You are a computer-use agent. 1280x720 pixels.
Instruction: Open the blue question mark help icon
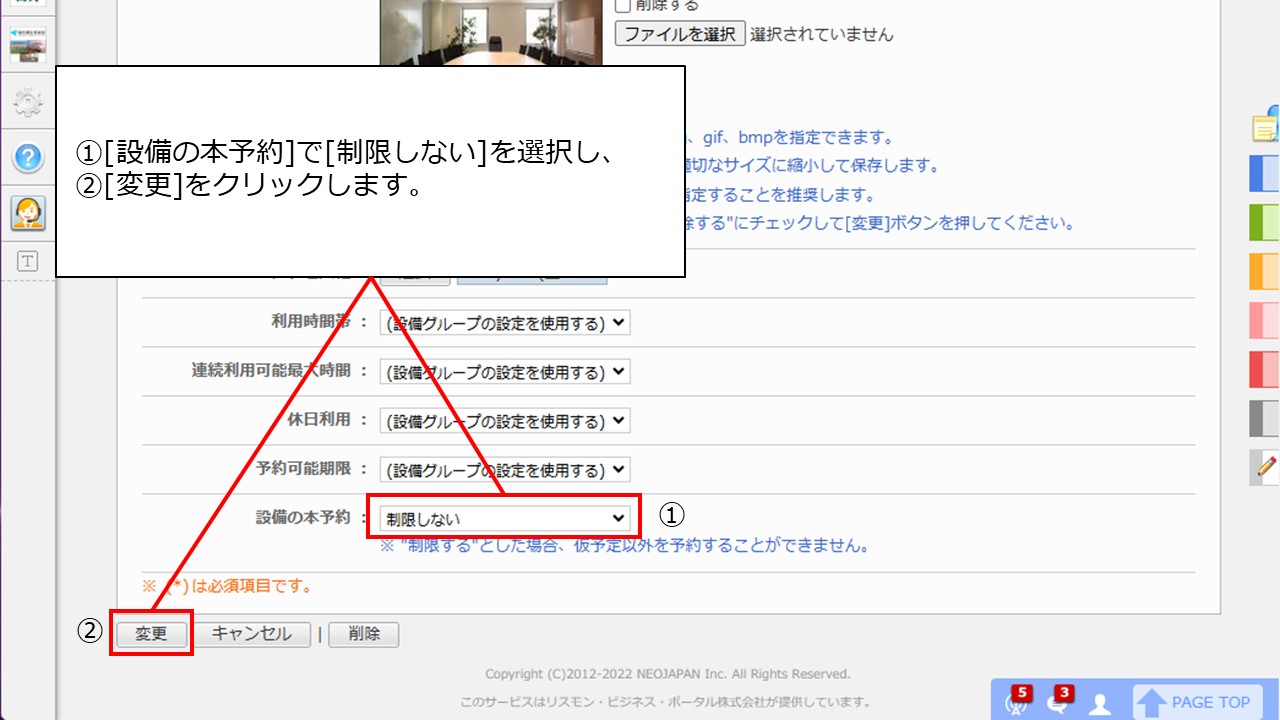coord(28,157)
